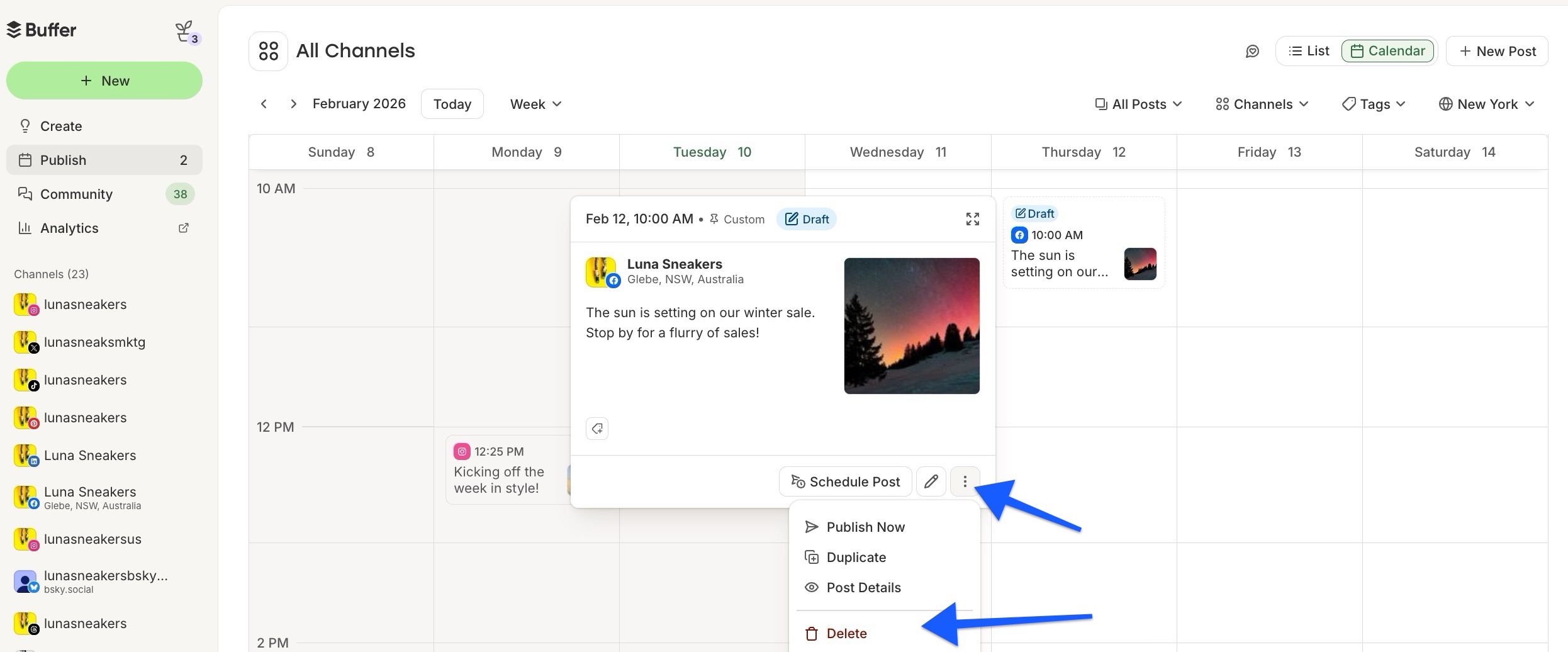Click the Schedule Post button

(x=845, y=481)
